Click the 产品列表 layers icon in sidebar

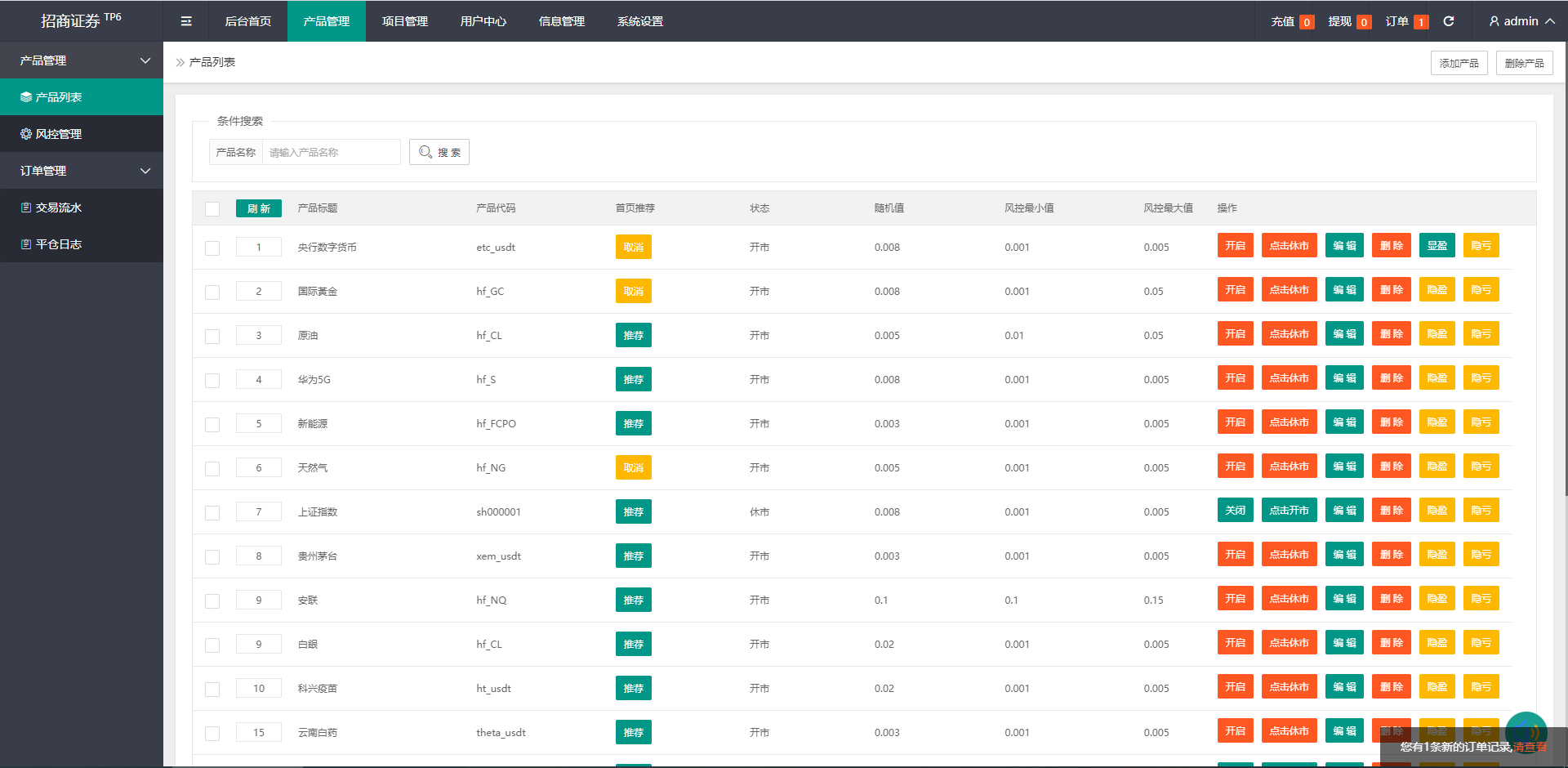click(x=26, y=97)
